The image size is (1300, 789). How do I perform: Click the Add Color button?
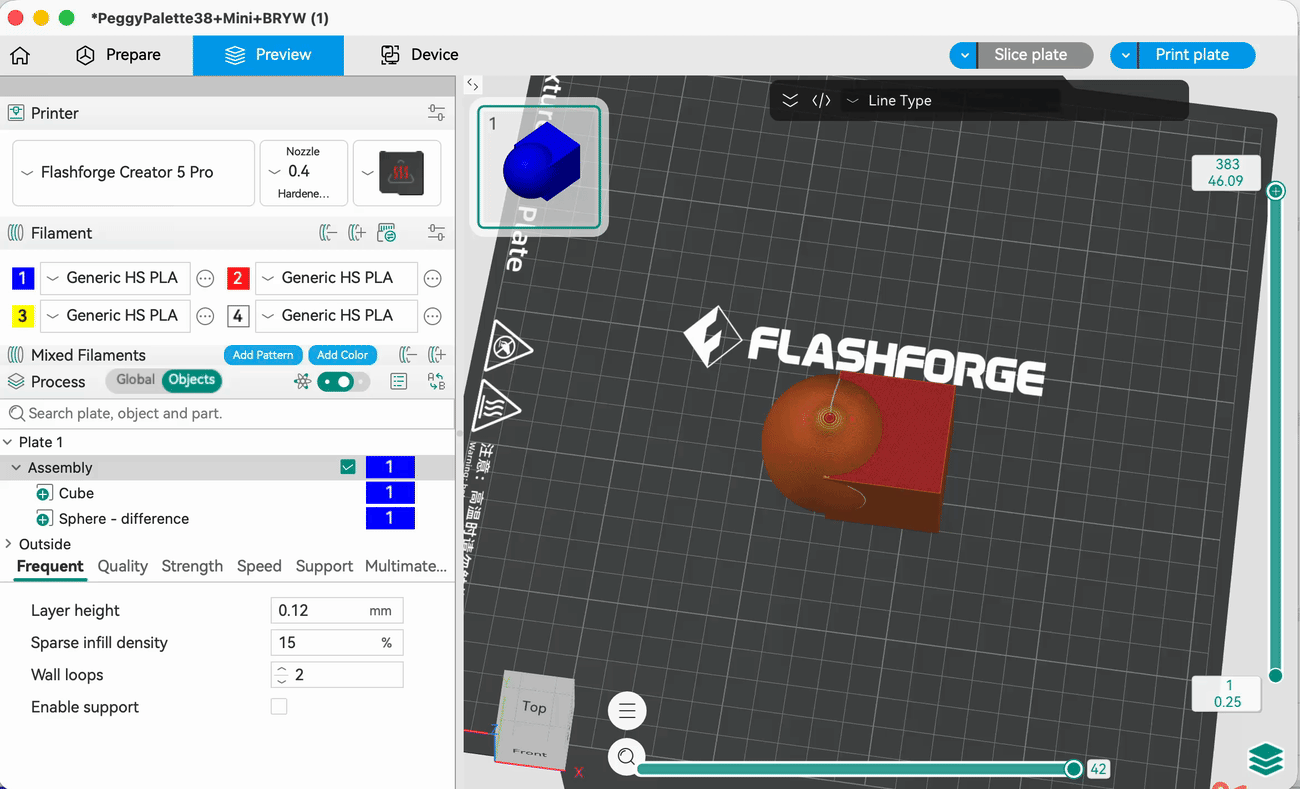[342, 355]
